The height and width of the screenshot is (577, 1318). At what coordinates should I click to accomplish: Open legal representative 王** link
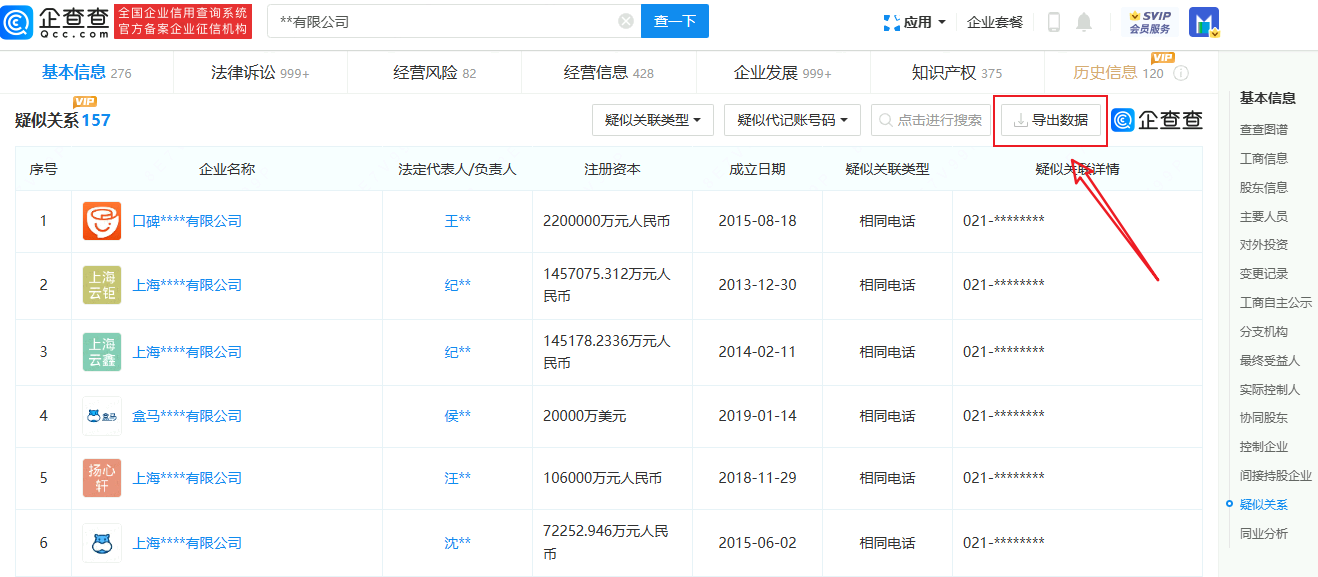[457, 221]
